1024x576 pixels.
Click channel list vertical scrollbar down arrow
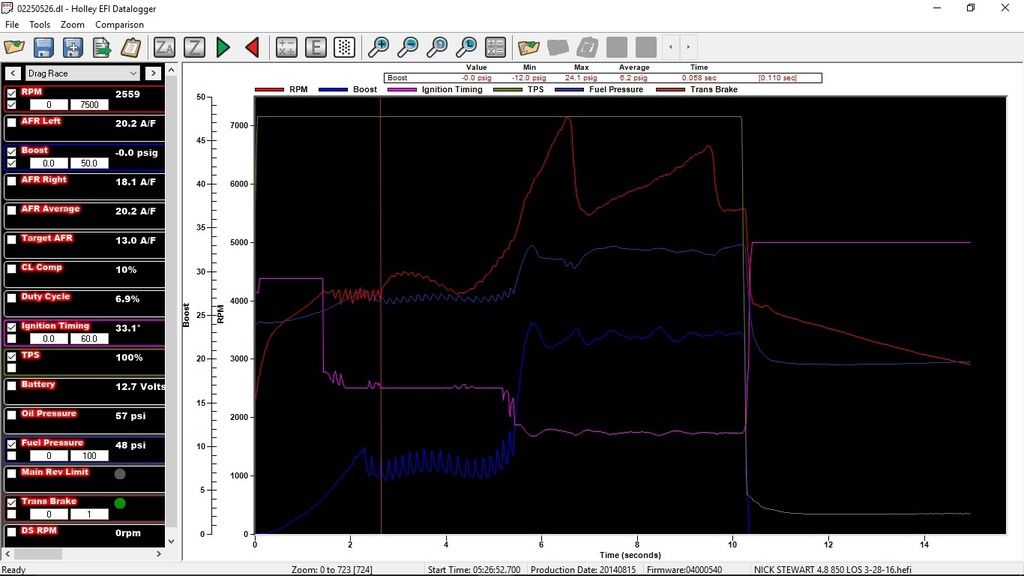[171, 541]
